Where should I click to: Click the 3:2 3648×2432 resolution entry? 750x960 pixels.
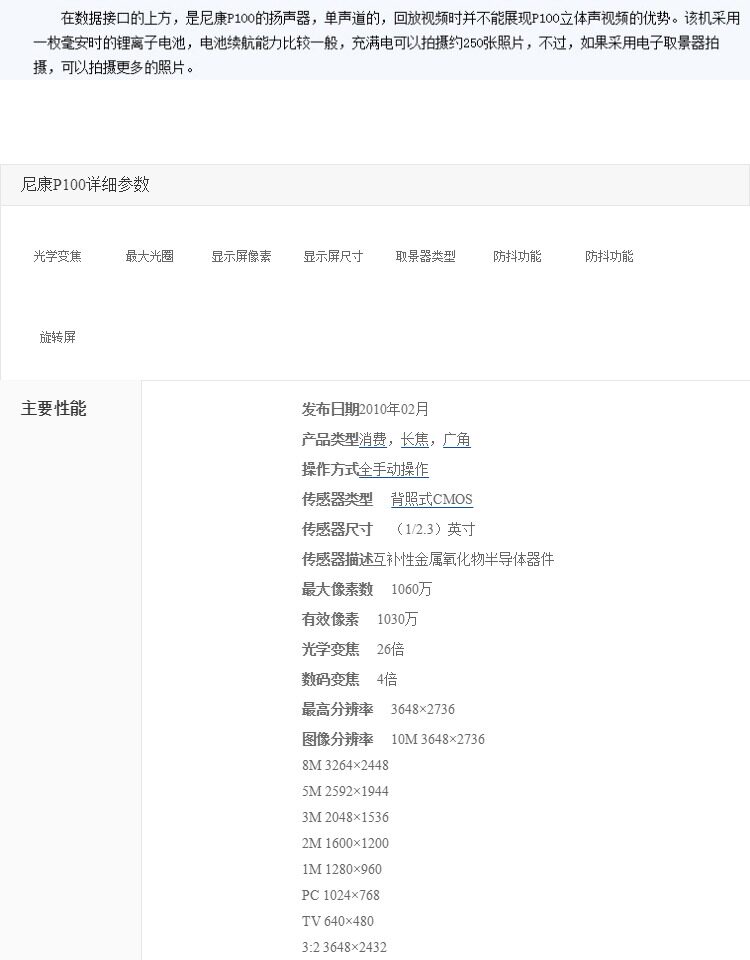344,947
